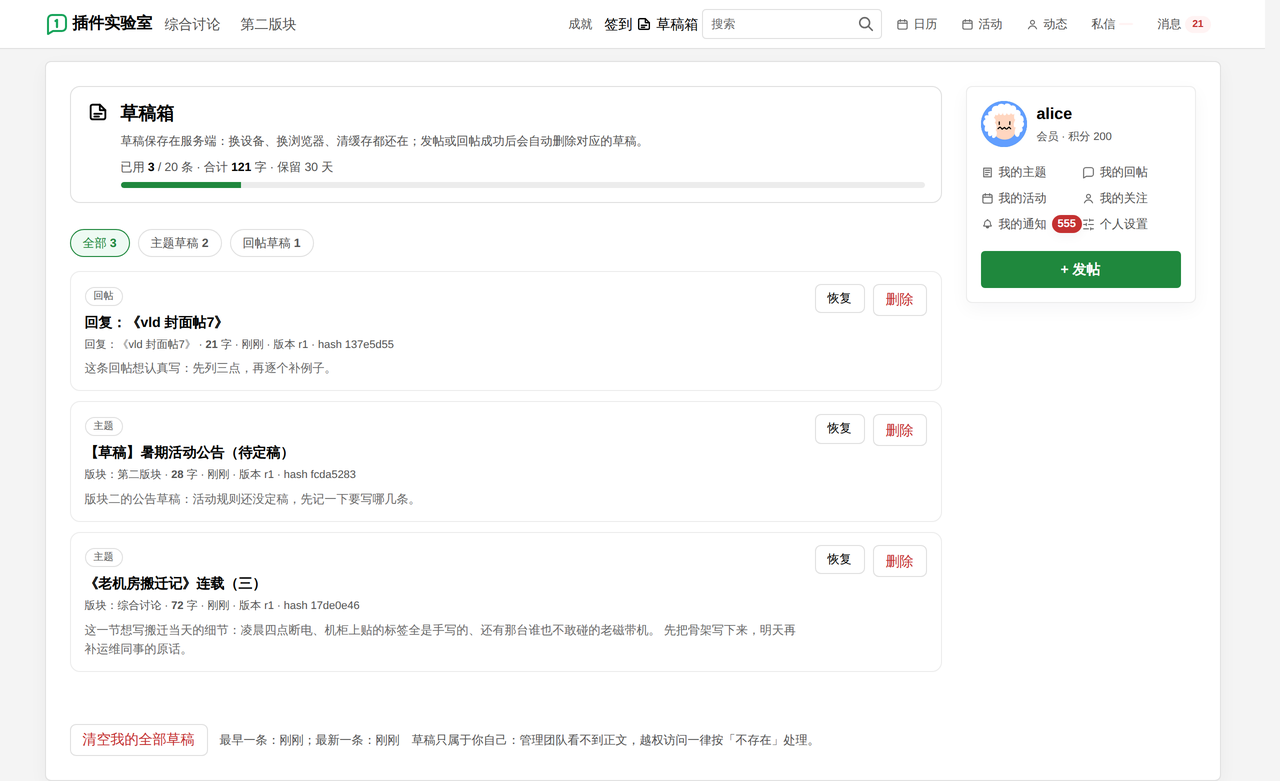The width and height of the screenshot is (1280, 781).
Task: Open 私信 private messages
Action: click(x=1103, y=24)
